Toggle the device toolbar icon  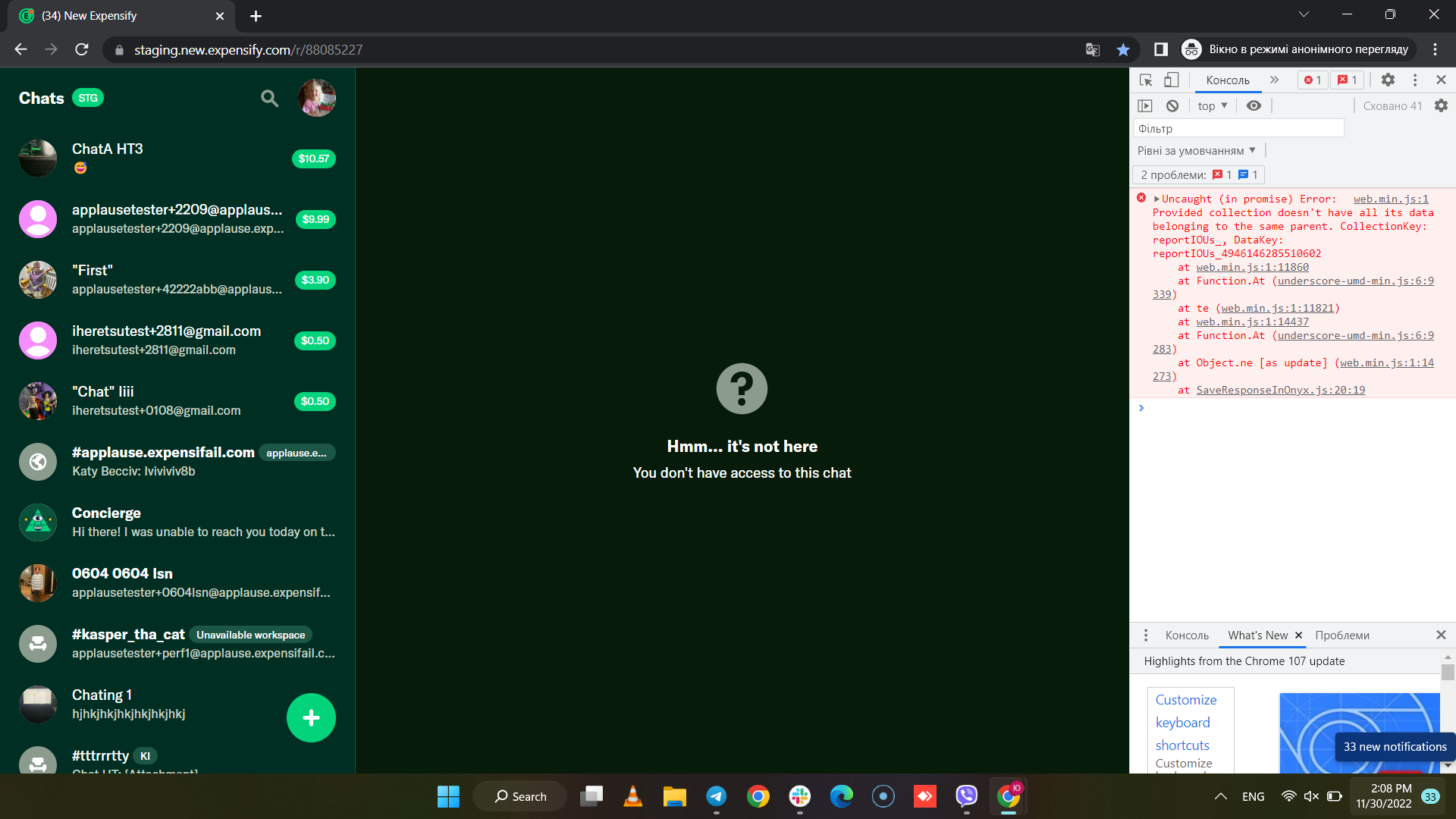1172,80
